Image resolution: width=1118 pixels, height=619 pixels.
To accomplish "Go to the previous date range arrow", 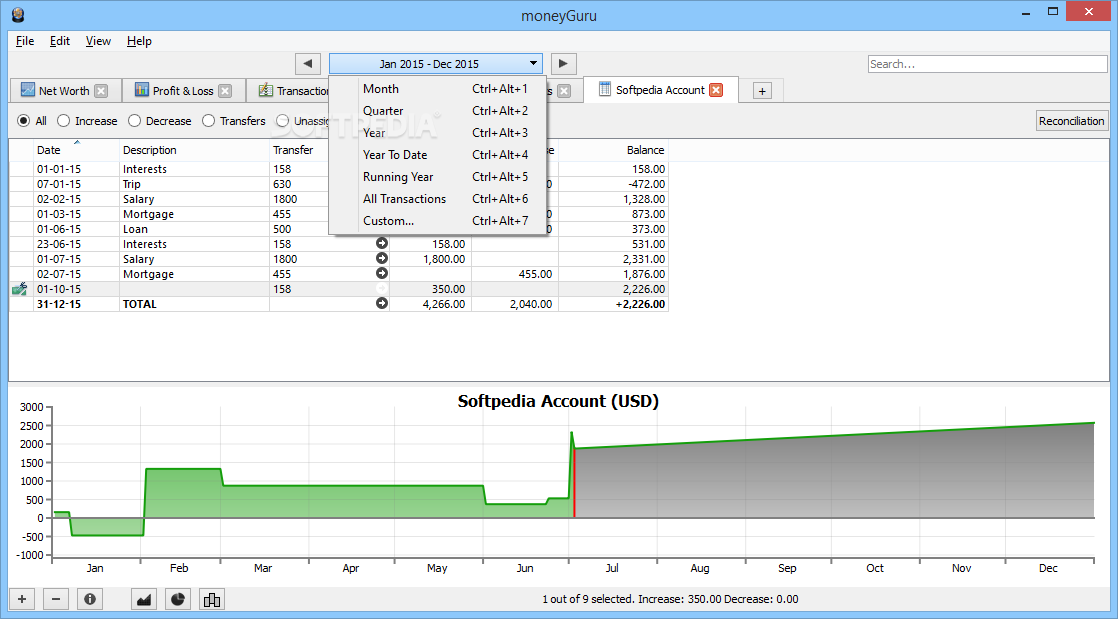I will [307, 63].
